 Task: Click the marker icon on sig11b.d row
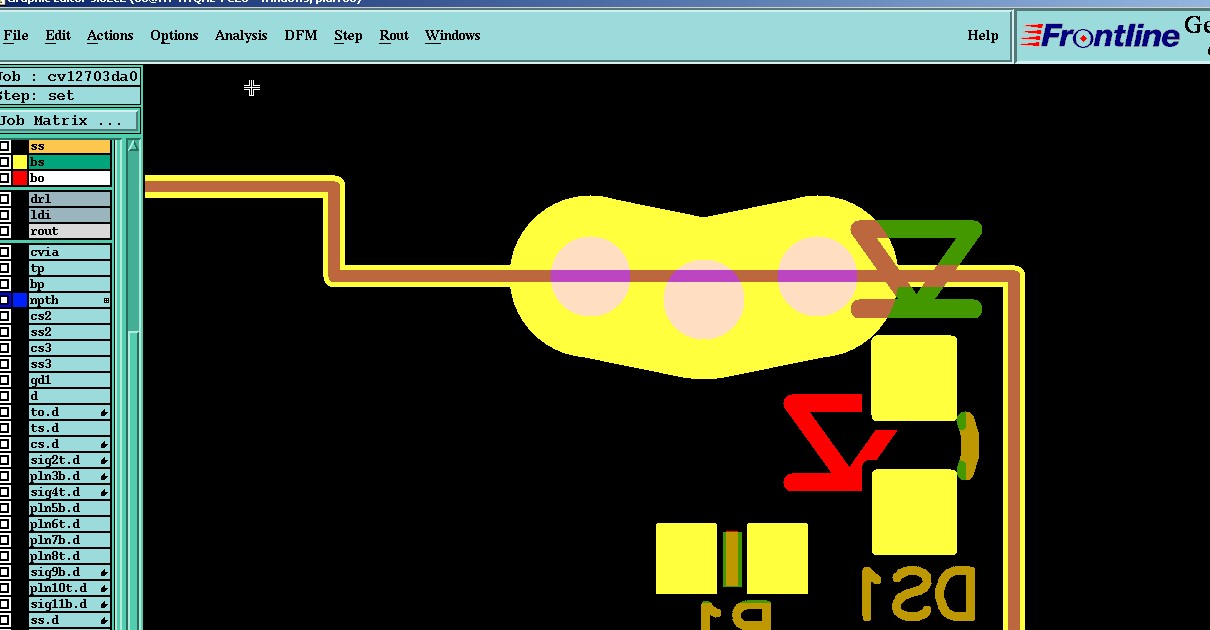click(x=105, y=605)
